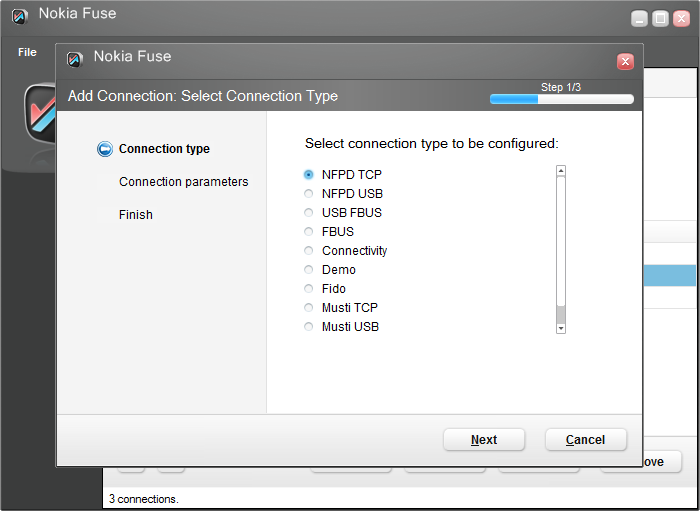Go to the Next wizard step

click(484, 440)
